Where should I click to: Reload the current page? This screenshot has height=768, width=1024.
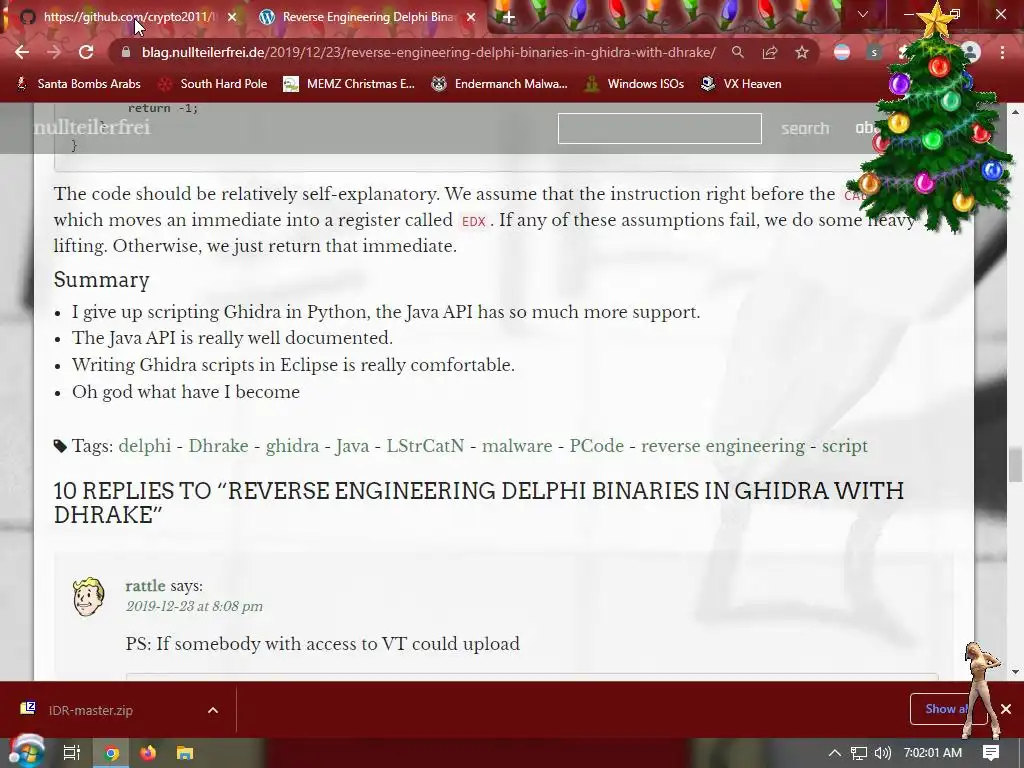pyautogui.click(x=86, y=52)
